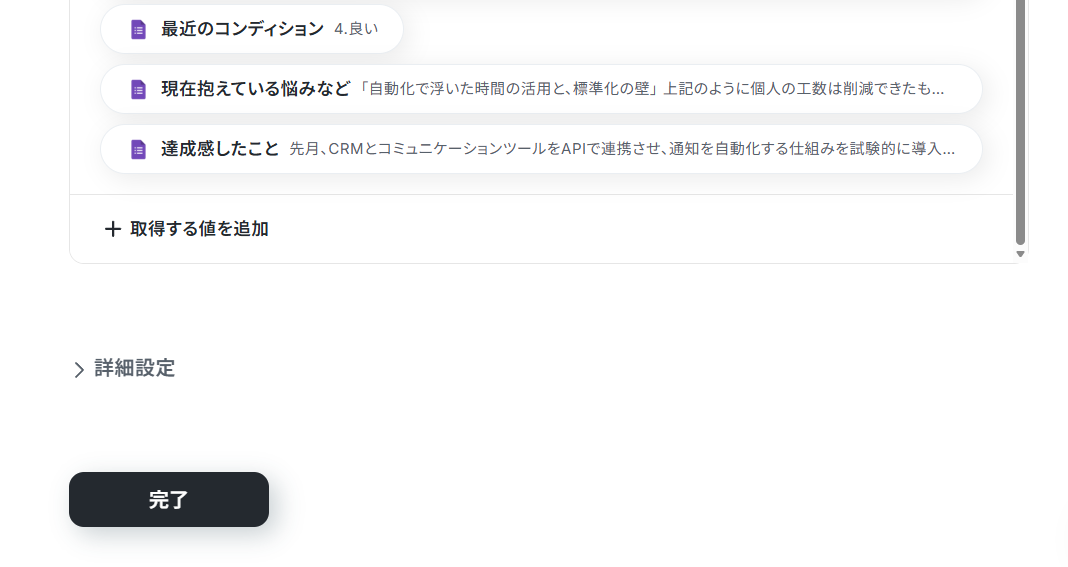The image size is (1068, 567).
Task: Click the word API in the 達成感 preview
Action: [573, 149]
